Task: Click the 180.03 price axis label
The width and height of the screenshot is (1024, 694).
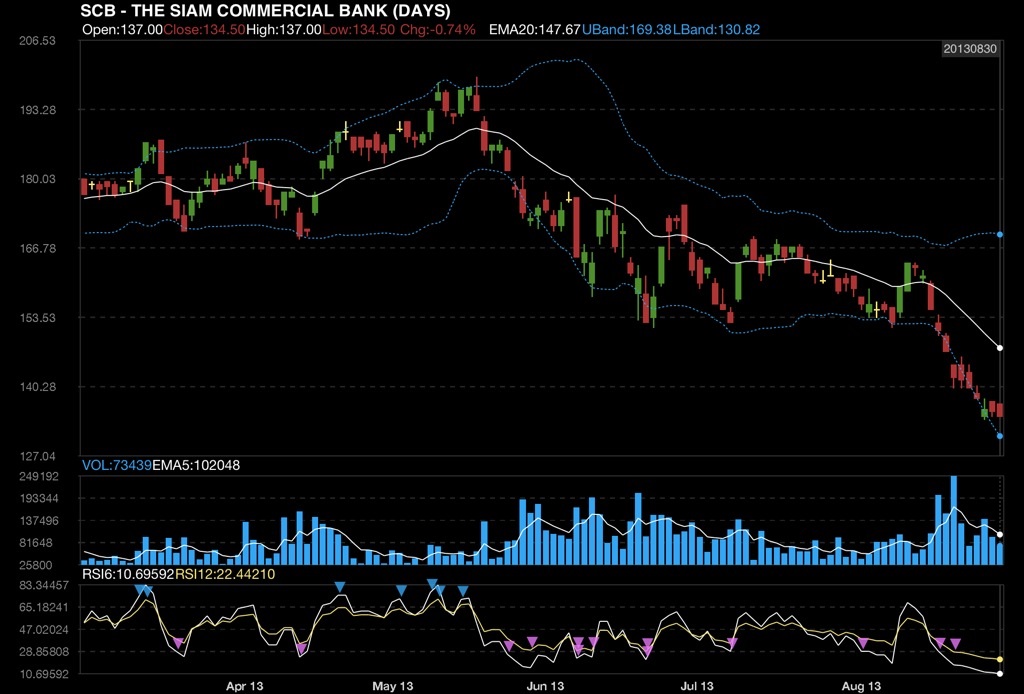Action: (x=37, y=179)
